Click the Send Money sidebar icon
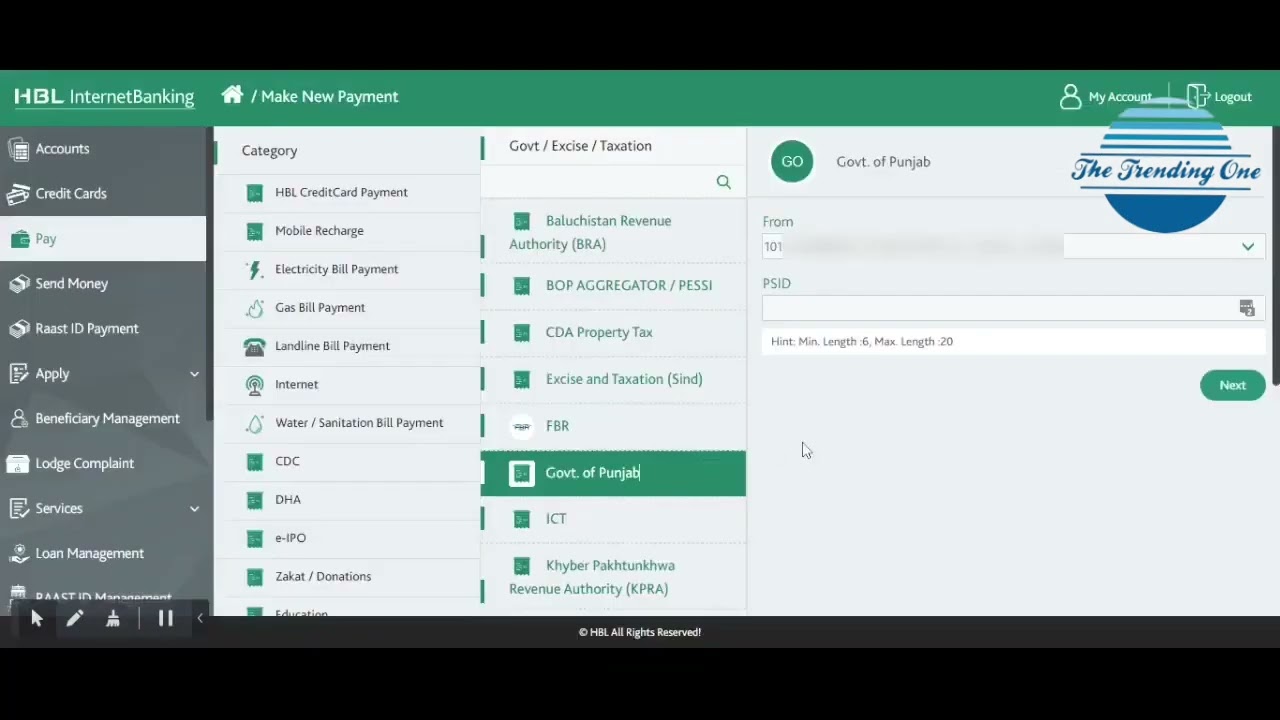 (18, 284)
